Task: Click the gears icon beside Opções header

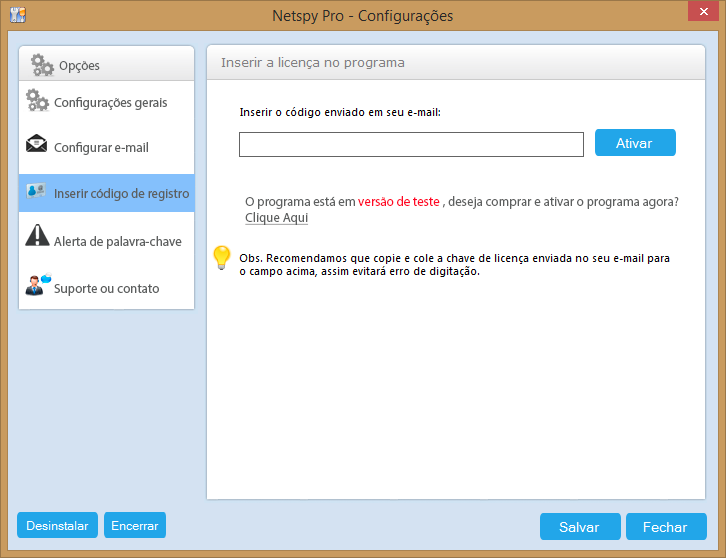Action: [42, 65]
